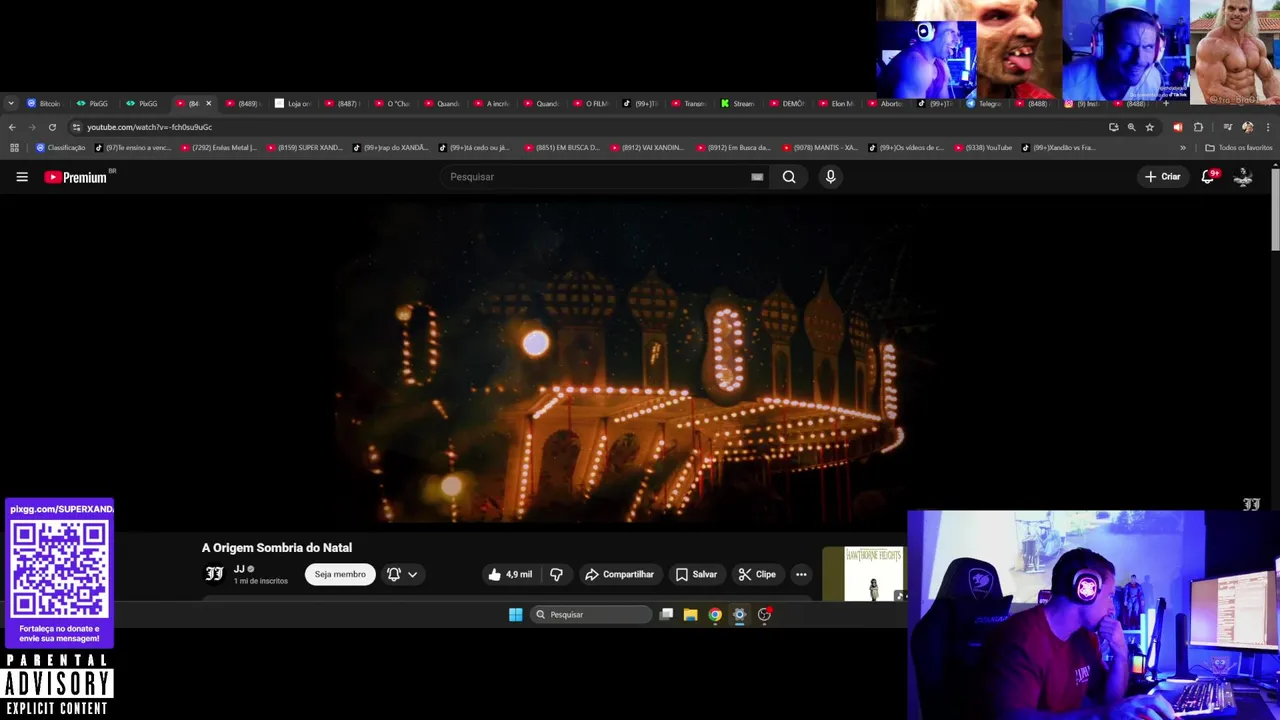Viewport: 1280px width, 720px height.
Task: Open the on-screen keyboard icon in search box
Action: coord(757,177)
